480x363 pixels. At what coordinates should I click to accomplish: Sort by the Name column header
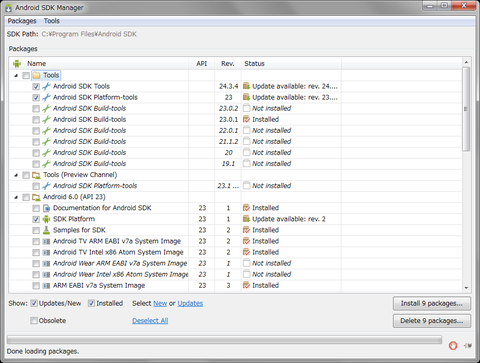tap(100, 63)
